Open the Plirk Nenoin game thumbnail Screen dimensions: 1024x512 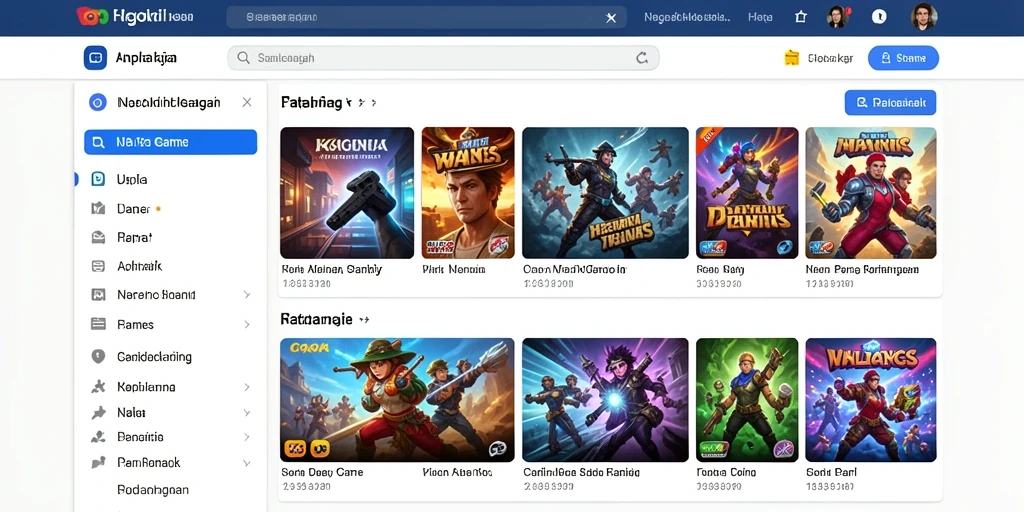[468, 193]
